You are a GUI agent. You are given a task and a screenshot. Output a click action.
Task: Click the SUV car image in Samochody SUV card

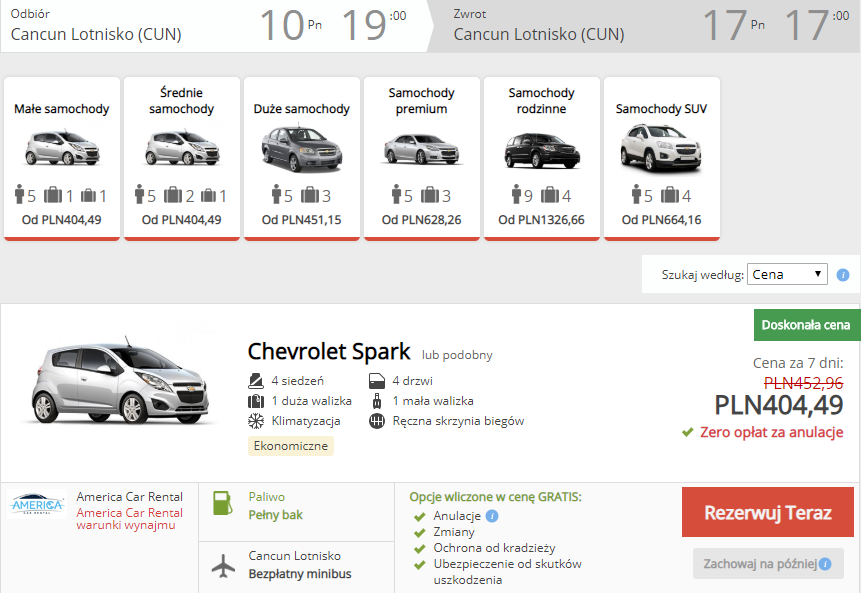[661, 147]
